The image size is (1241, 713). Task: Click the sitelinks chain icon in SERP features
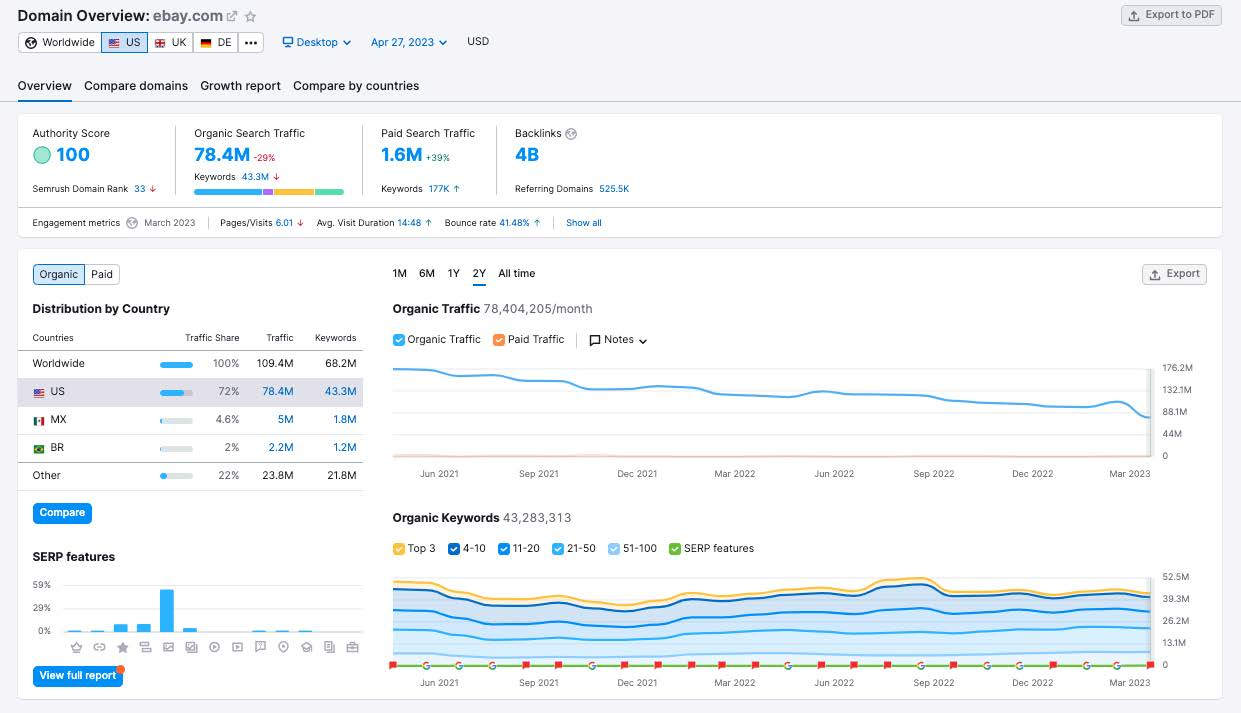(x=99, y=647)
